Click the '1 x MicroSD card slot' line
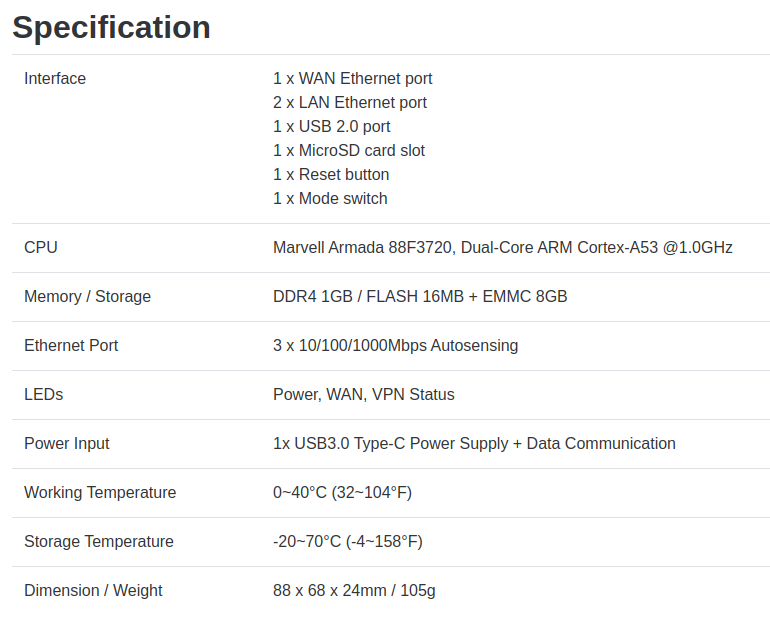Image resolution: width=770 pixels, height=628 pixels. pyautogui.click(x=349, y=151)
